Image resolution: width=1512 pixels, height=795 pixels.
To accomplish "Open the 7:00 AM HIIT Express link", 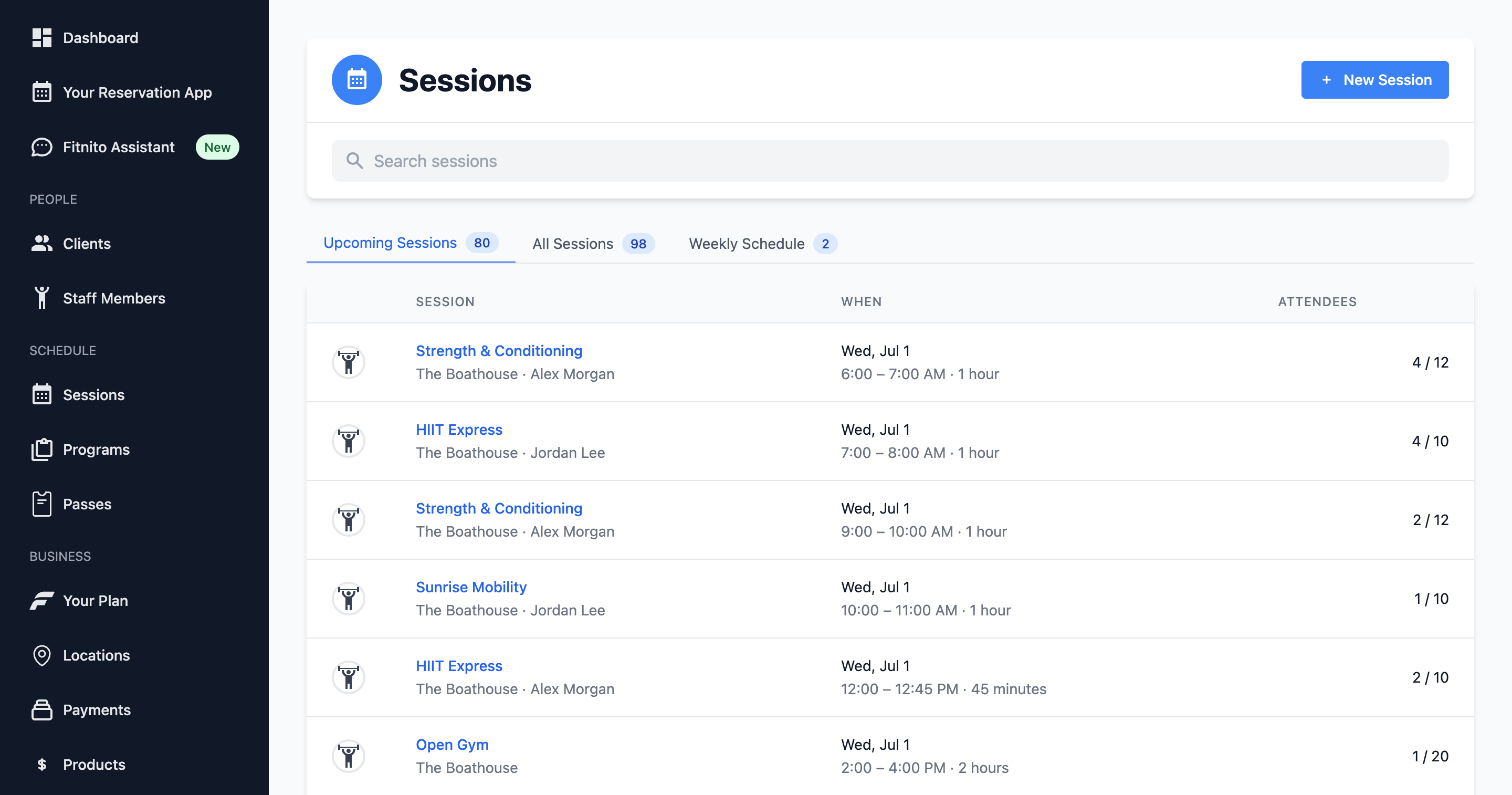I will [459, 429].
